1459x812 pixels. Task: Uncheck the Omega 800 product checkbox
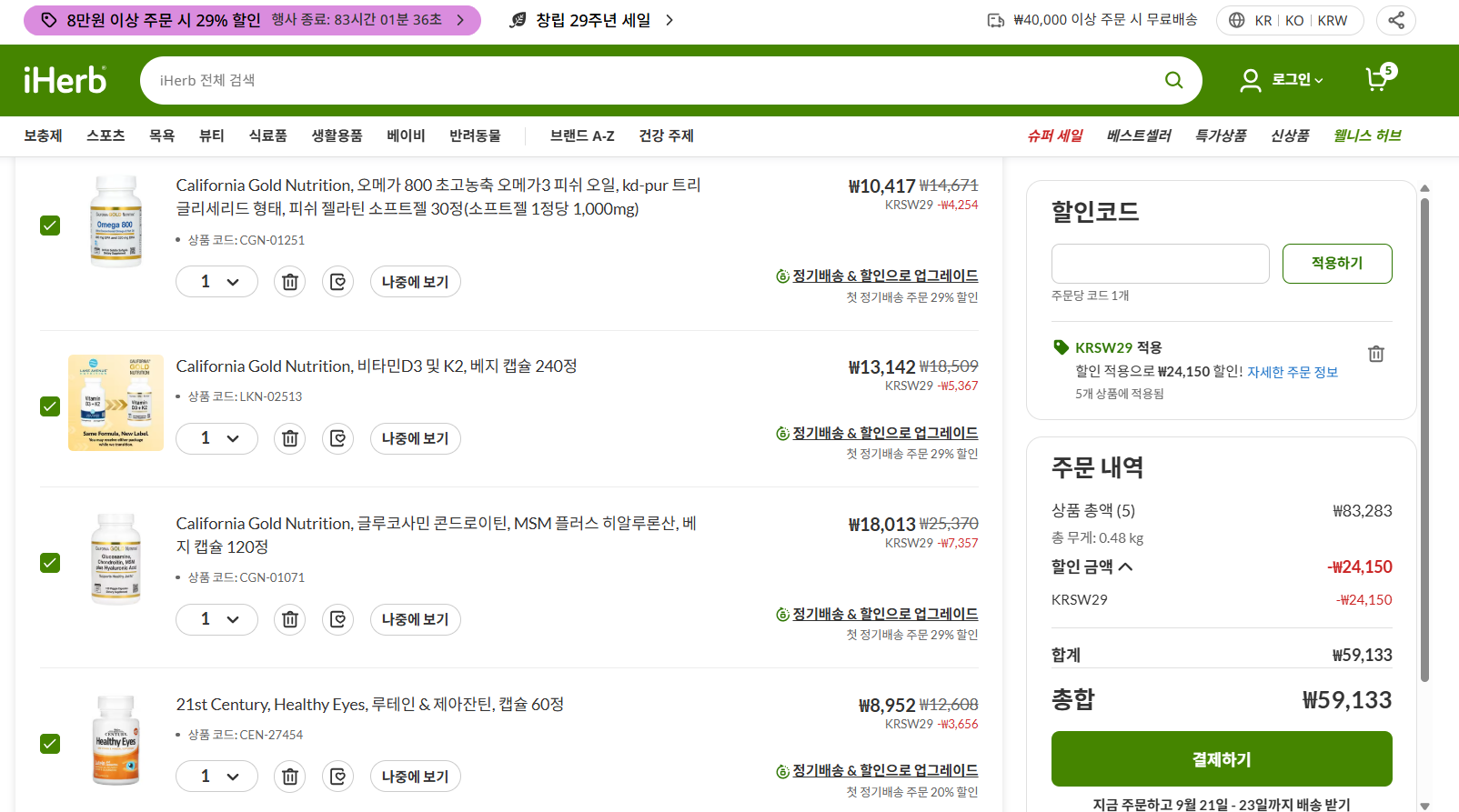[x=50, y=226]
